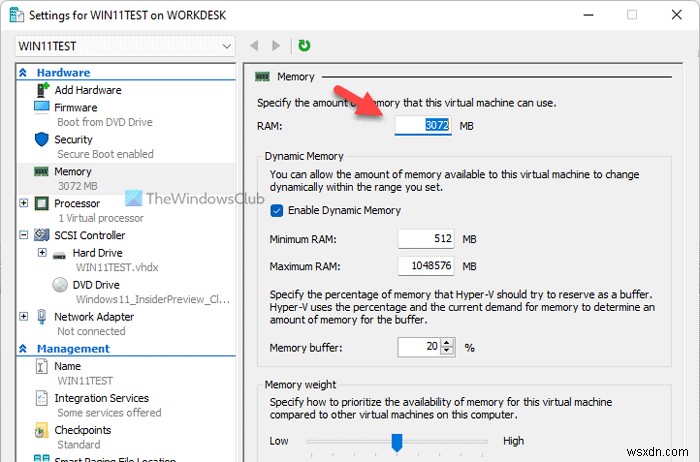Click the Memory chip icon in tree
Screen dimensions: 700x462
click(x=41, y=171)
